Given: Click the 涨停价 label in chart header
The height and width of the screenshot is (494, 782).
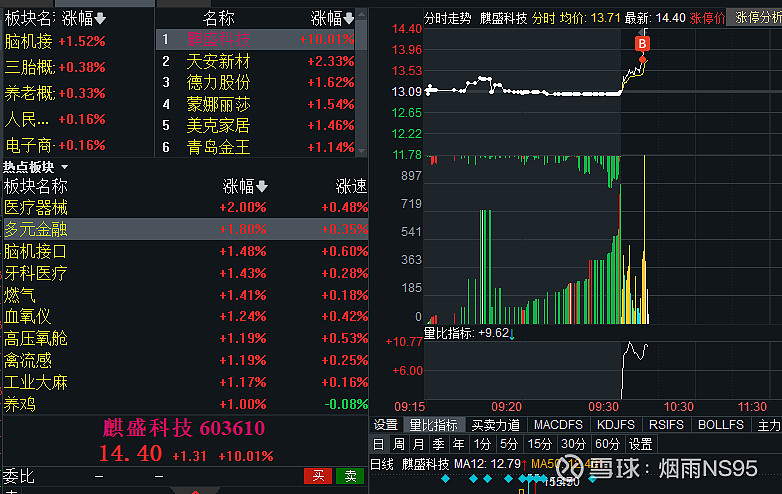Looking at the screenshot, I should pyautogui.click(x=707, y=18).
